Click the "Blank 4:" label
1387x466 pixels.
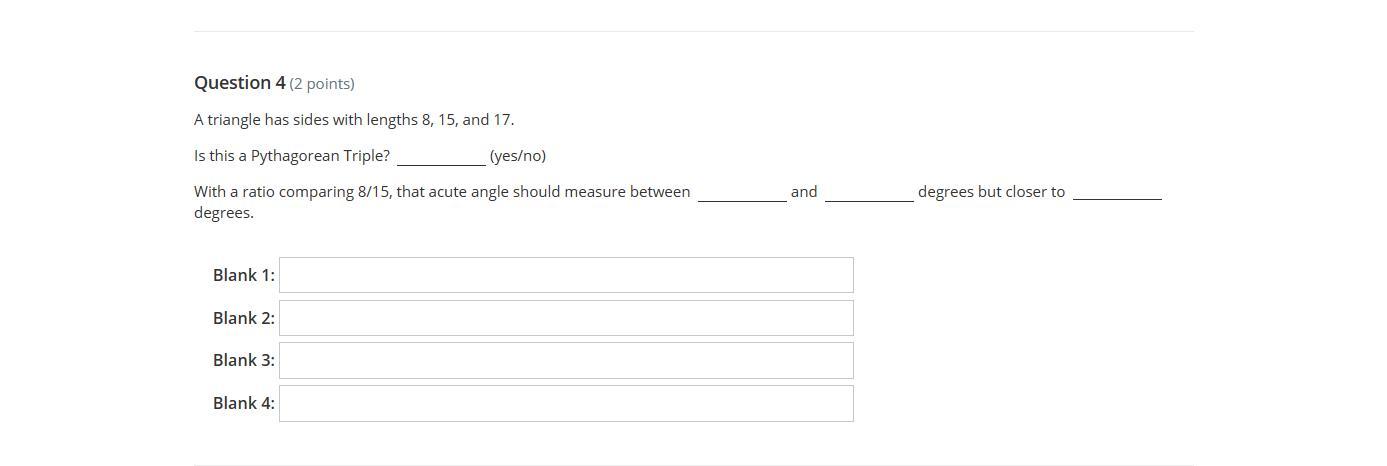243,403
